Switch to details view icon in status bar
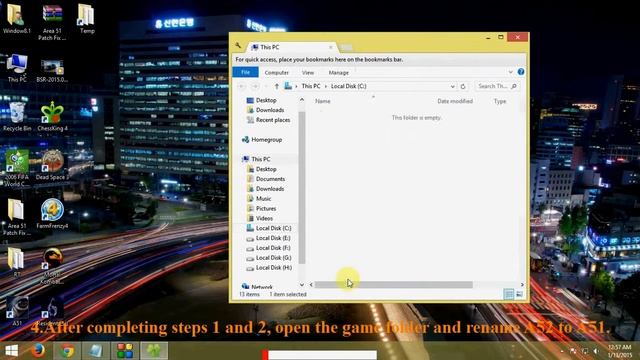 [509, 294]
